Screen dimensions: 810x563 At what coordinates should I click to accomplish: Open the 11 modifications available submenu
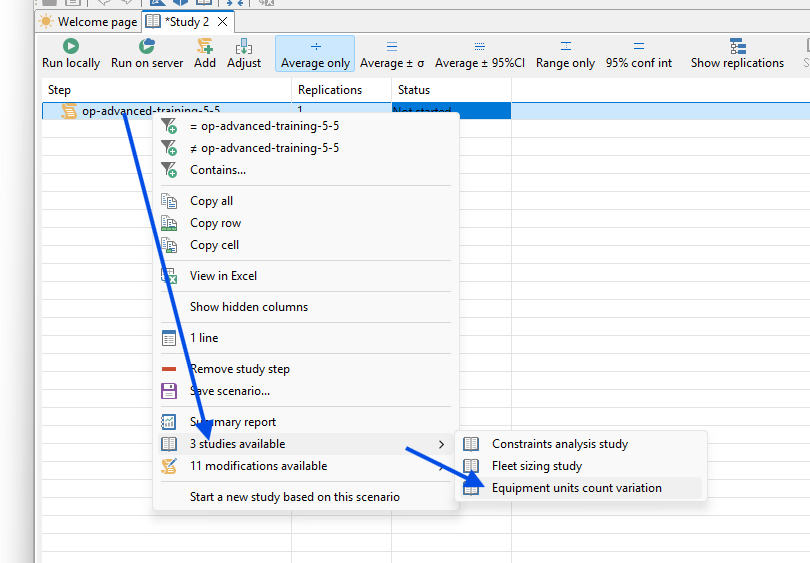pos(306,466)
